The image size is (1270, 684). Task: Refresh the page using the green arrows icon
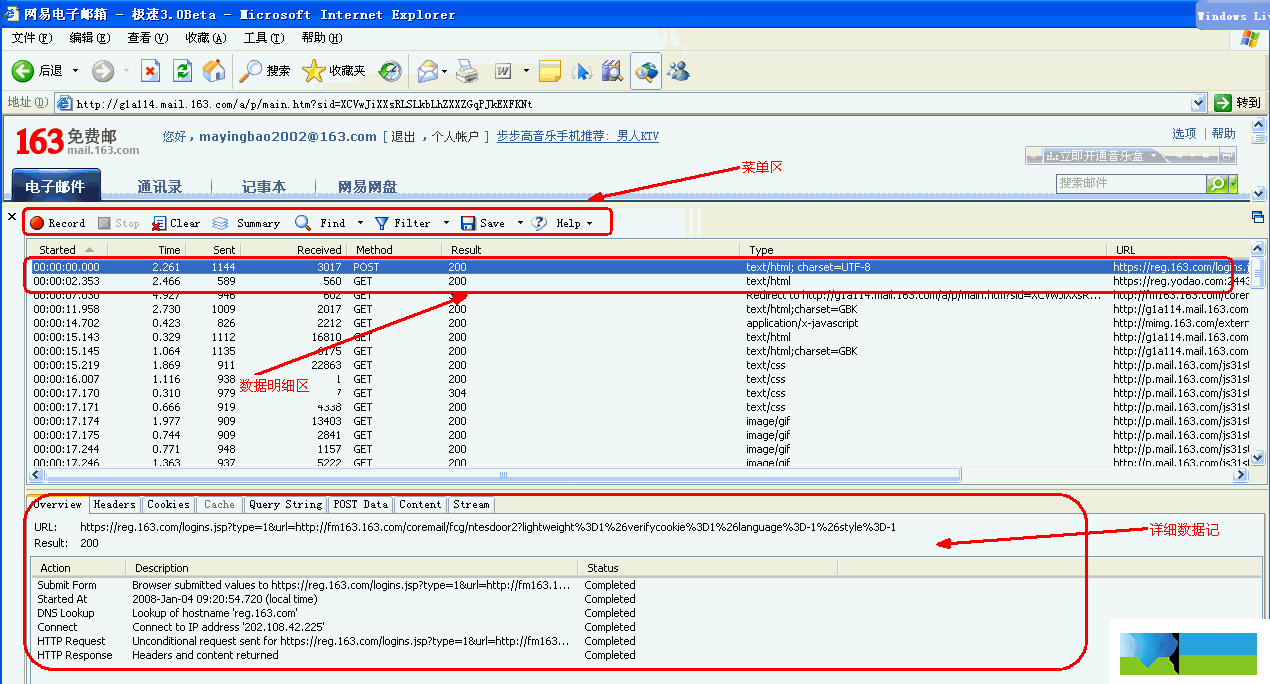tap(182, 71)
